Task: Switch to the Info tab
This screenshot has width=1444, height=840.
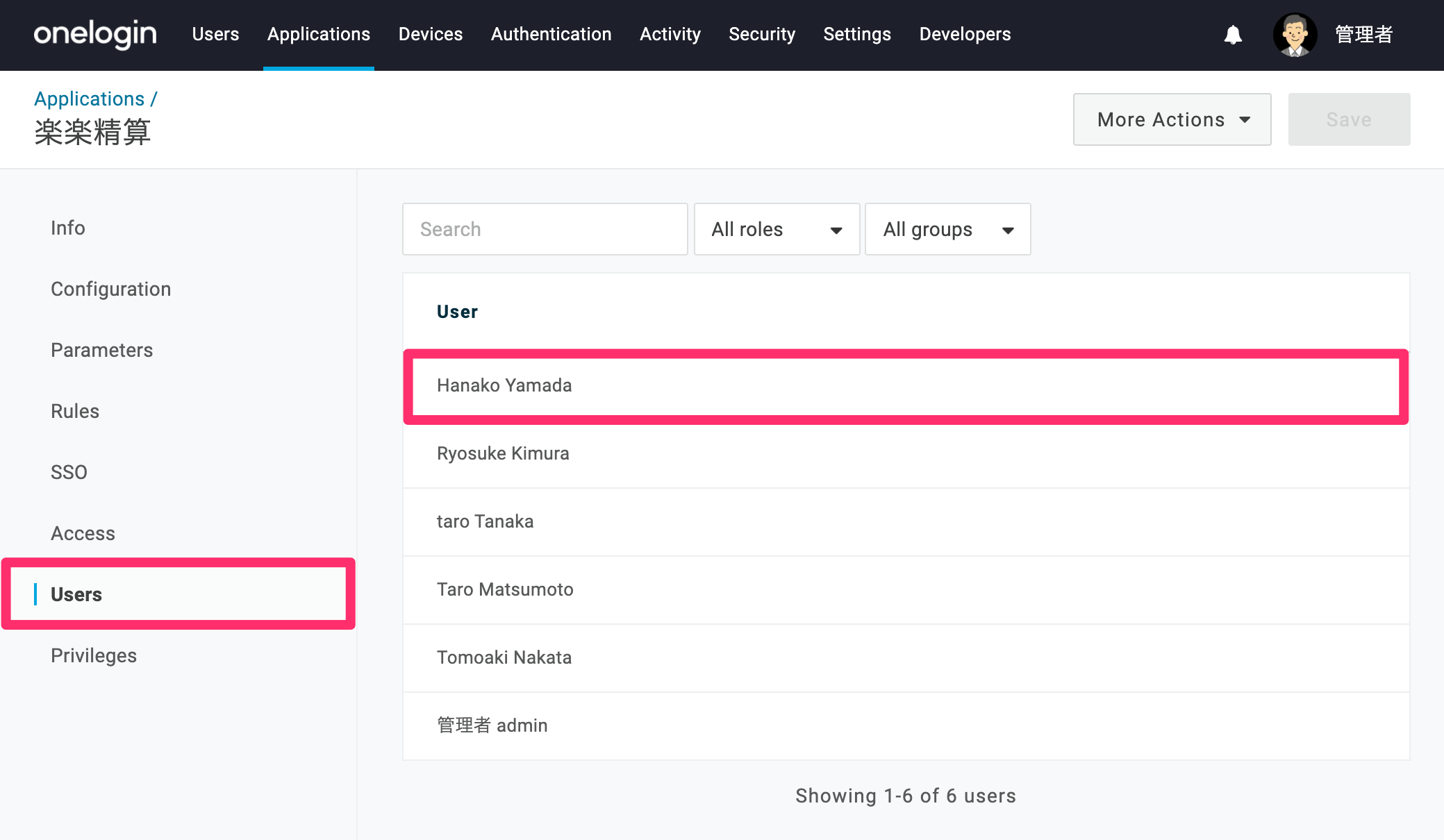Action: pos(68,228)
